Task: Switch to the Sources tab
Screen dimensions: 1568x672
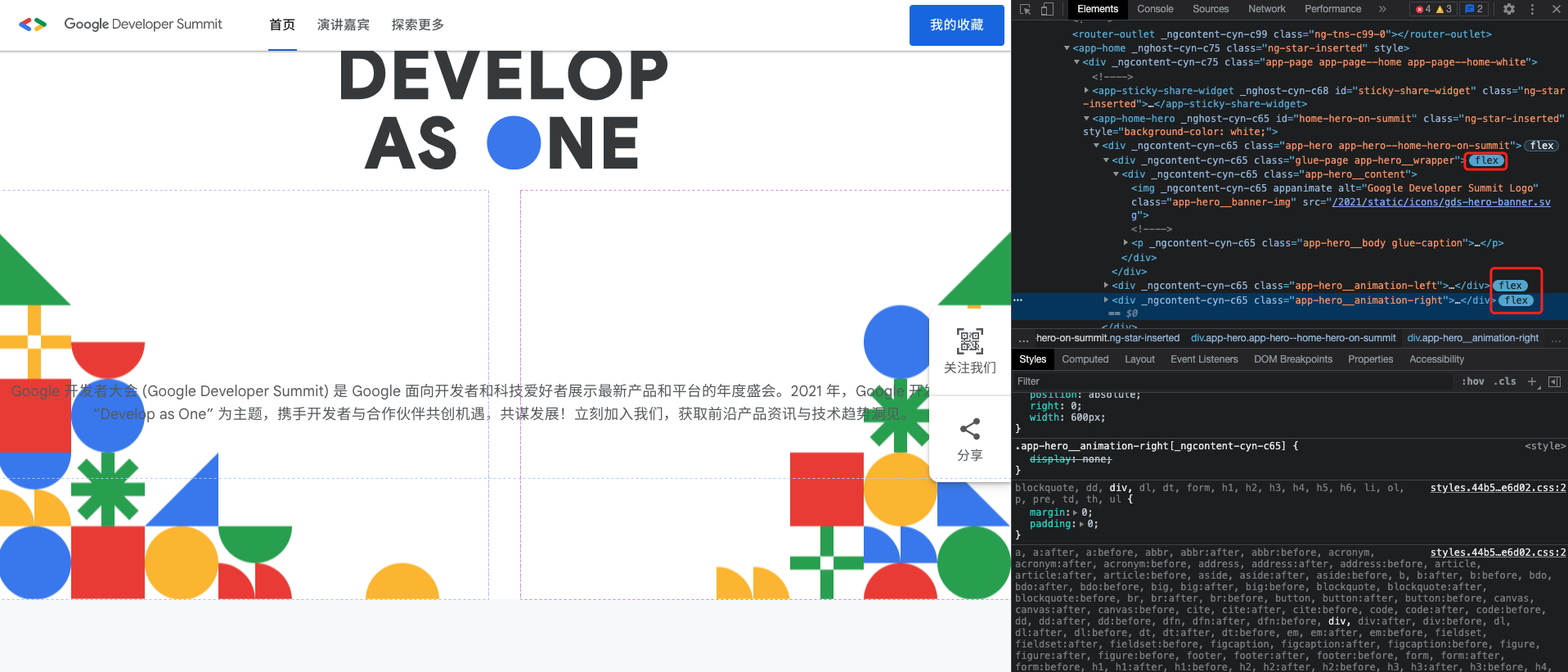Action: point(1211,9)
